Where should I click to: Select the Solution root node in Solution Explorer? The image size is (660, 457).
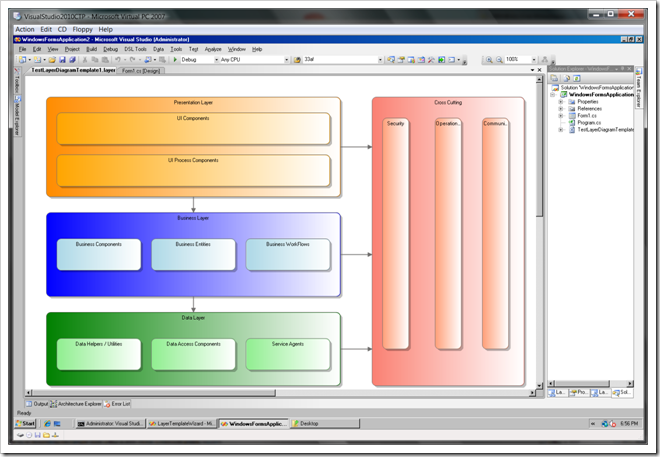pos(592,88)
